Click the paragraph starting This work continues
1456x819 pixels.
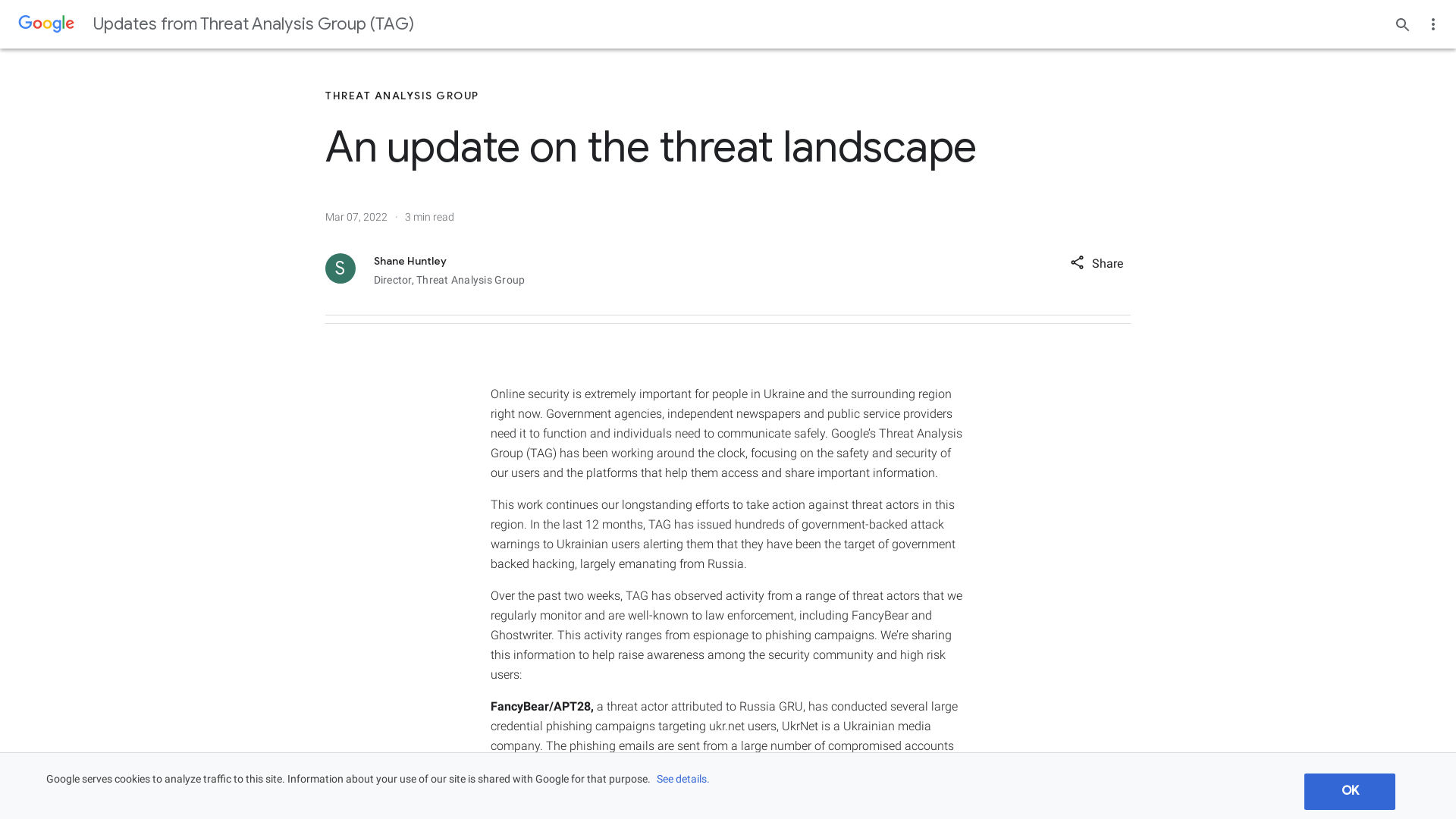tap(723, 535)
